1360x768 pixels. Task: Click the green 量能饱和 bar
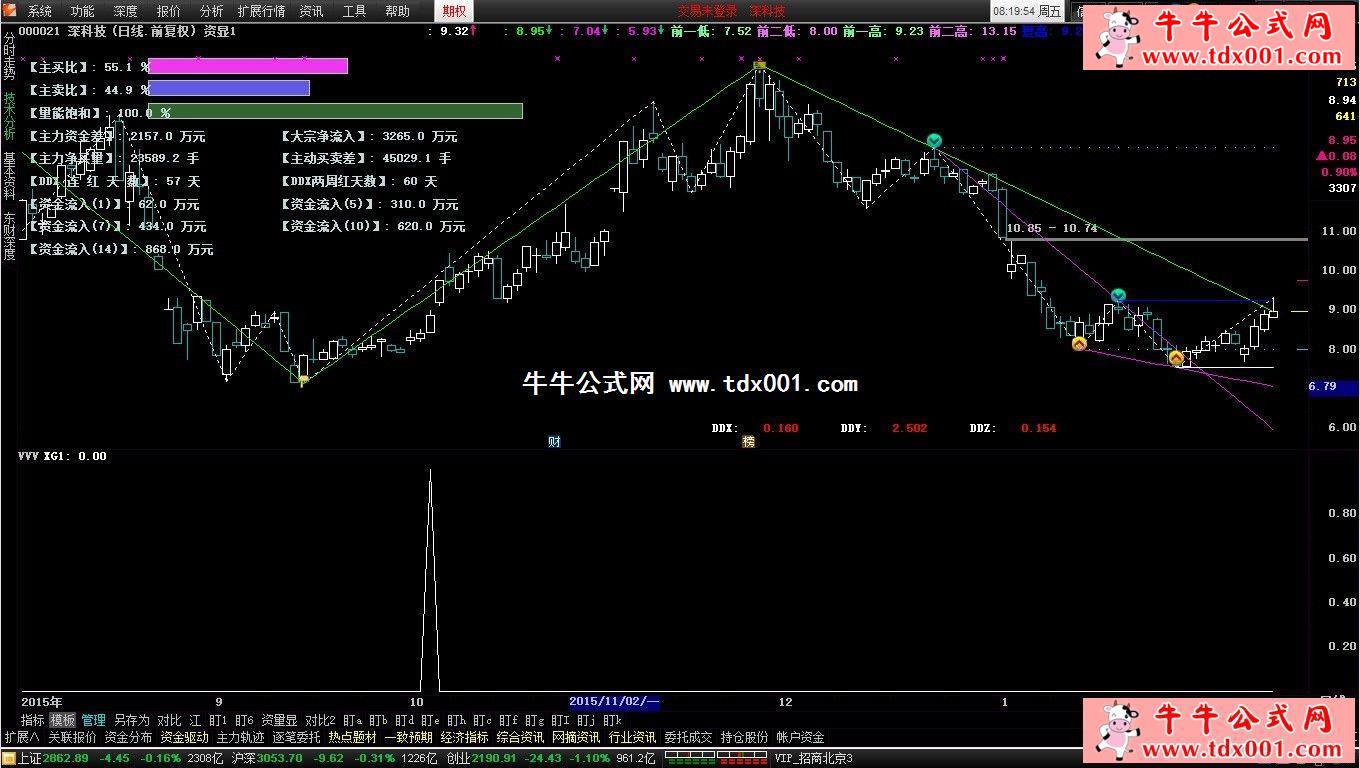coord(336,111)
